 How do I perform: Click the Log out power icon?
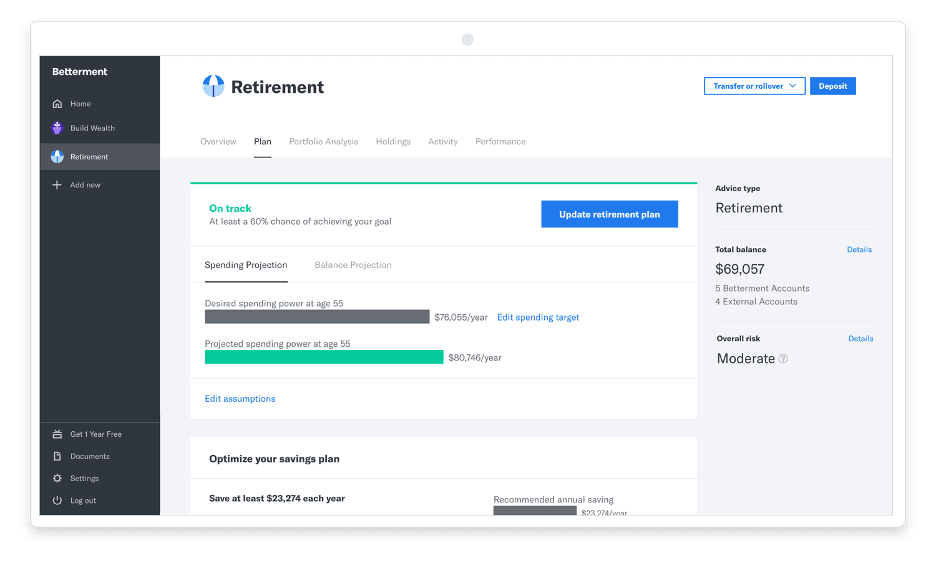tap(57, 501)
